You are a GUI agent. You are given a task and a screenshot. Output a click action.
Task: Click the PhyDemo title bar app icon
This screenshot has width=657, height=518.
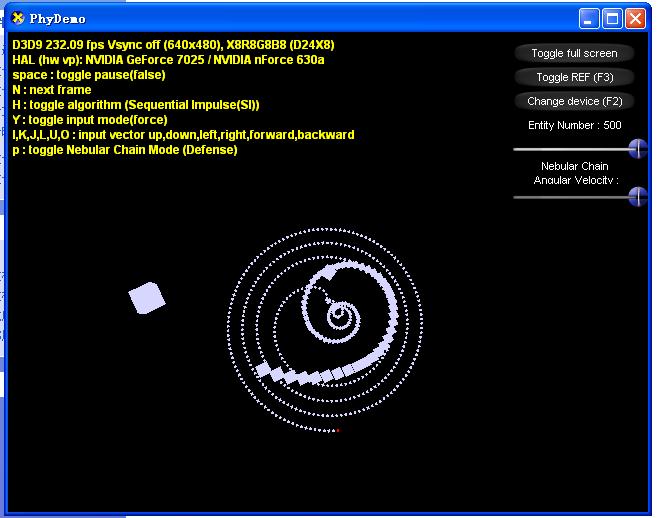(18, 18)
